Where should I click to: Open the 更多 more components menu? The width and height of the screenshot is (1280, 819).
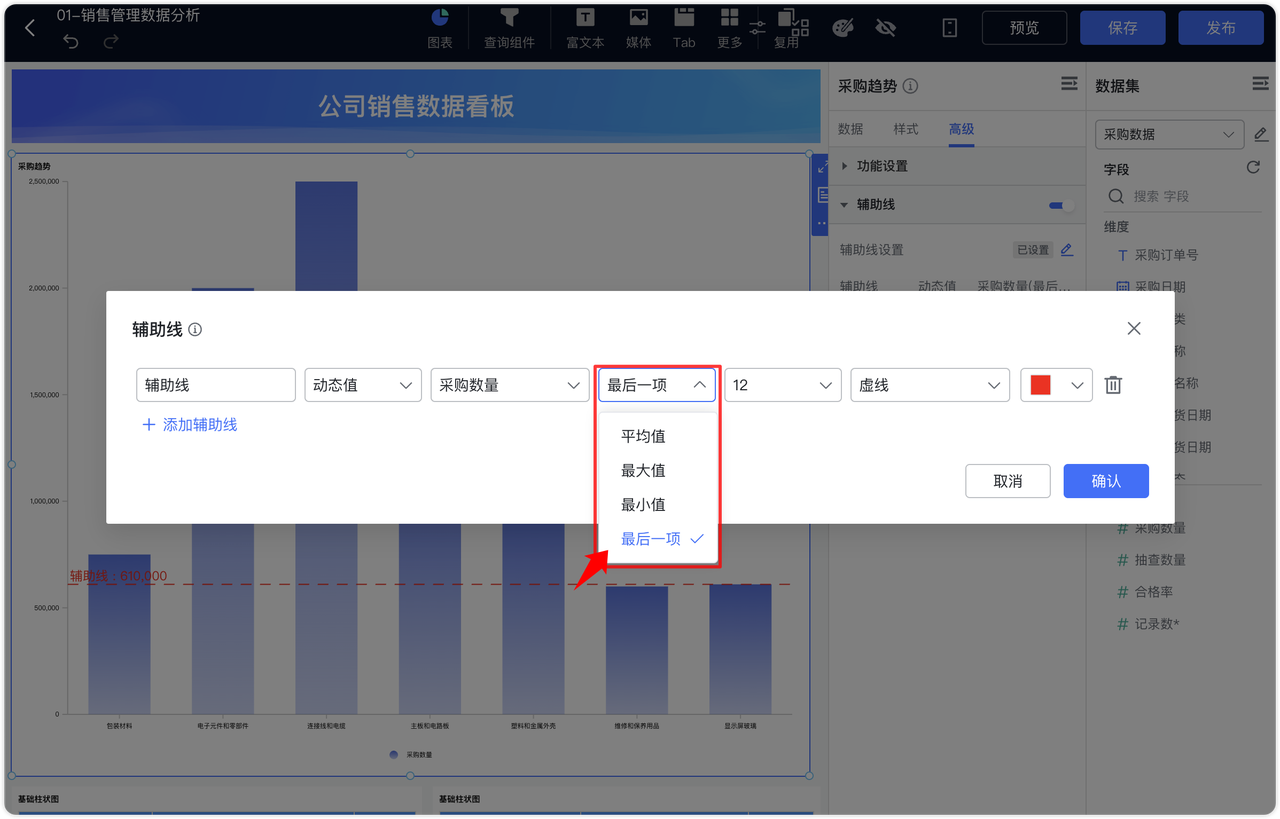tap(729, 27)
